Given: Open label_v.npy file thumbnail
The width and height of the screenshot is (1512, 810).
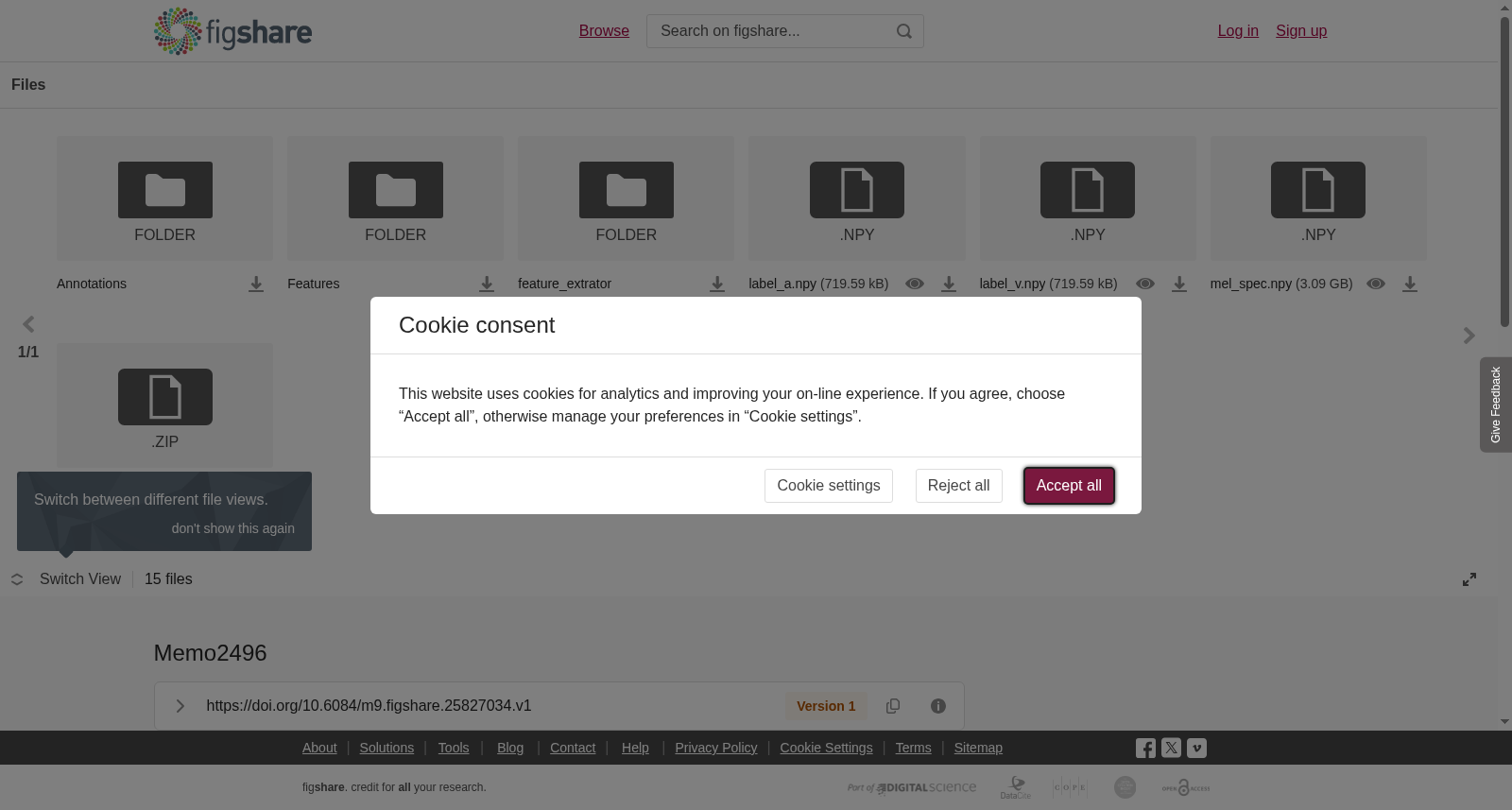Looking at the screenshot, I should coord(1088,198).
